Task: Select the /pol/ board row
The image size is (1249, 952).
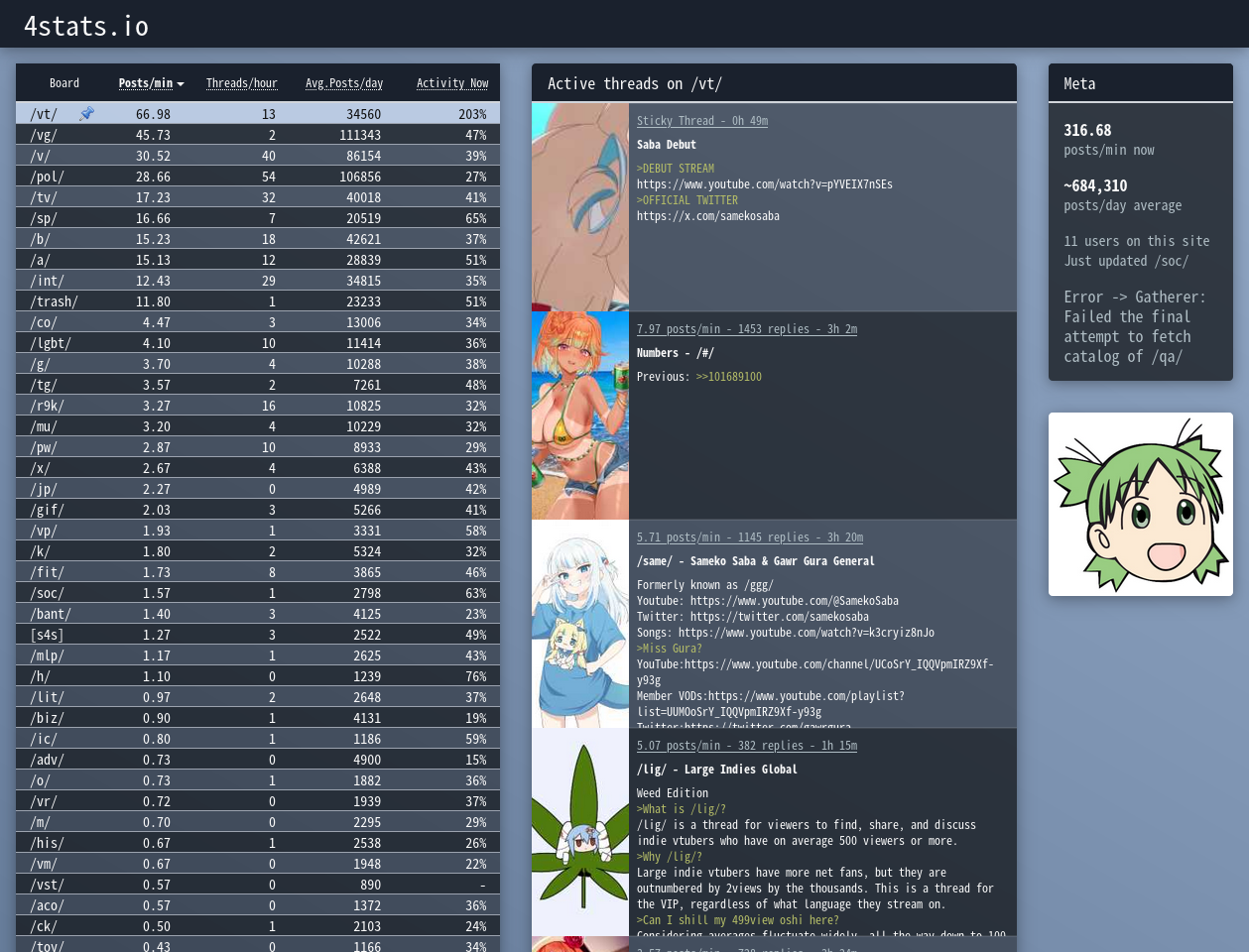Action: pos(257,177)
